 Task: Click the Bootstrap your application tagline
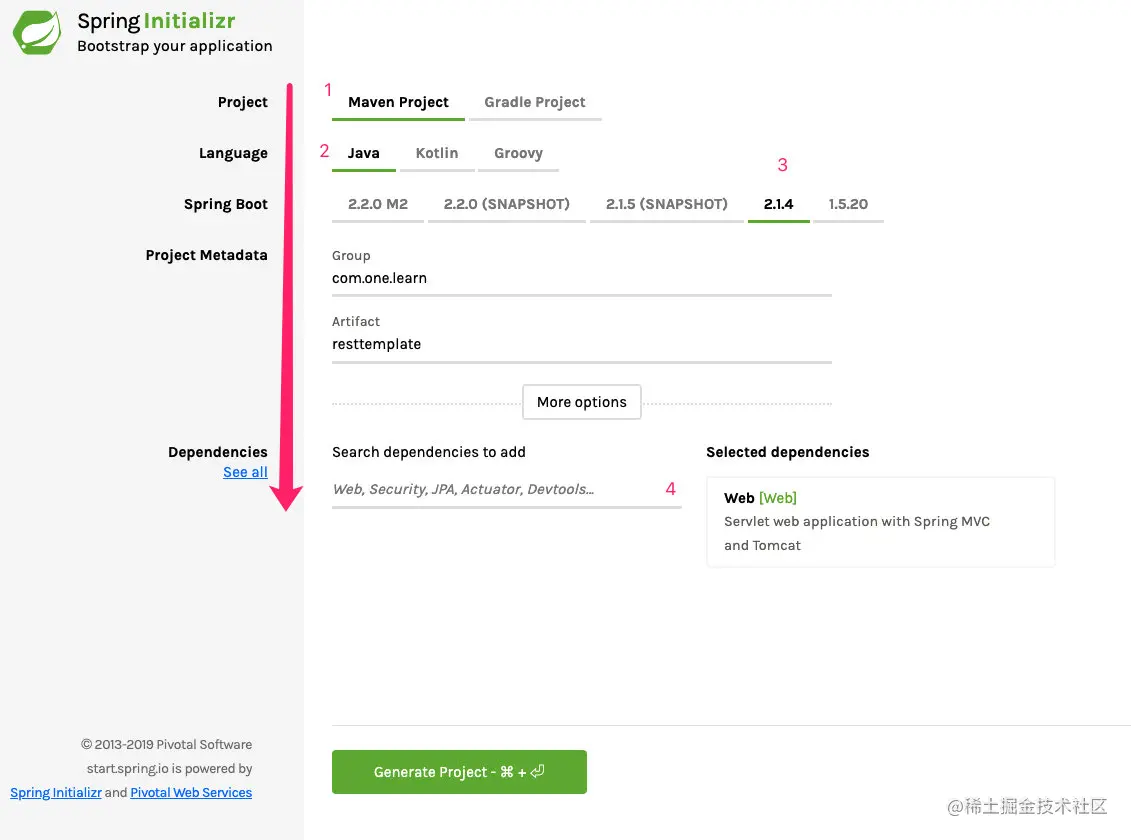pos(175,46)
